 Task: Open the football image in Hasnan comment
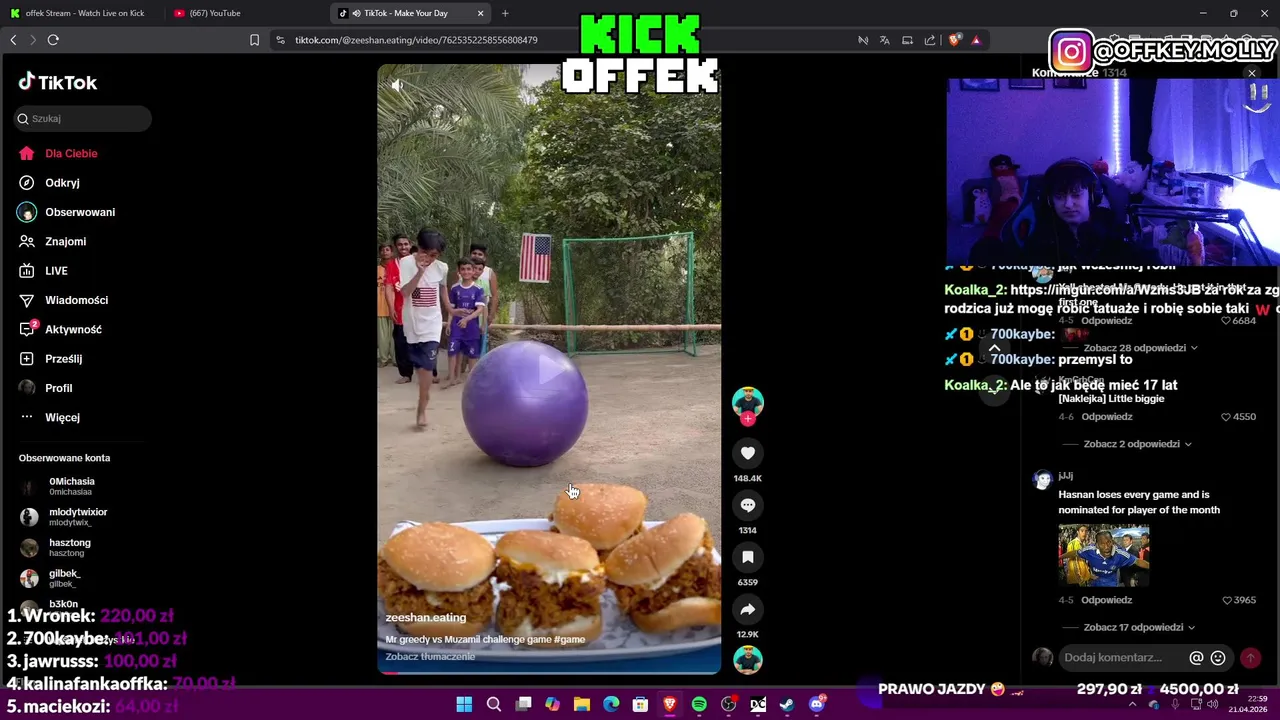pos(1103,555)
